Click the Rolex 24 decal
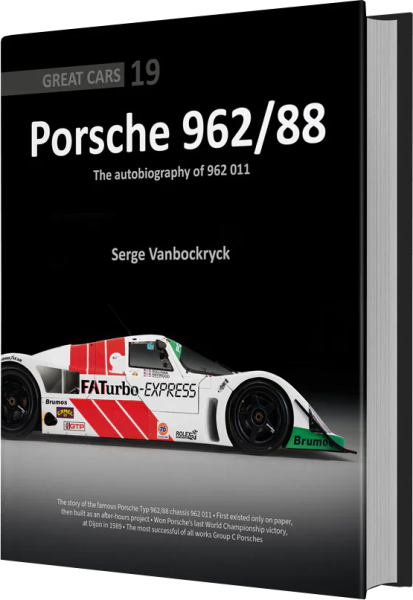 [x=186, y=434]
